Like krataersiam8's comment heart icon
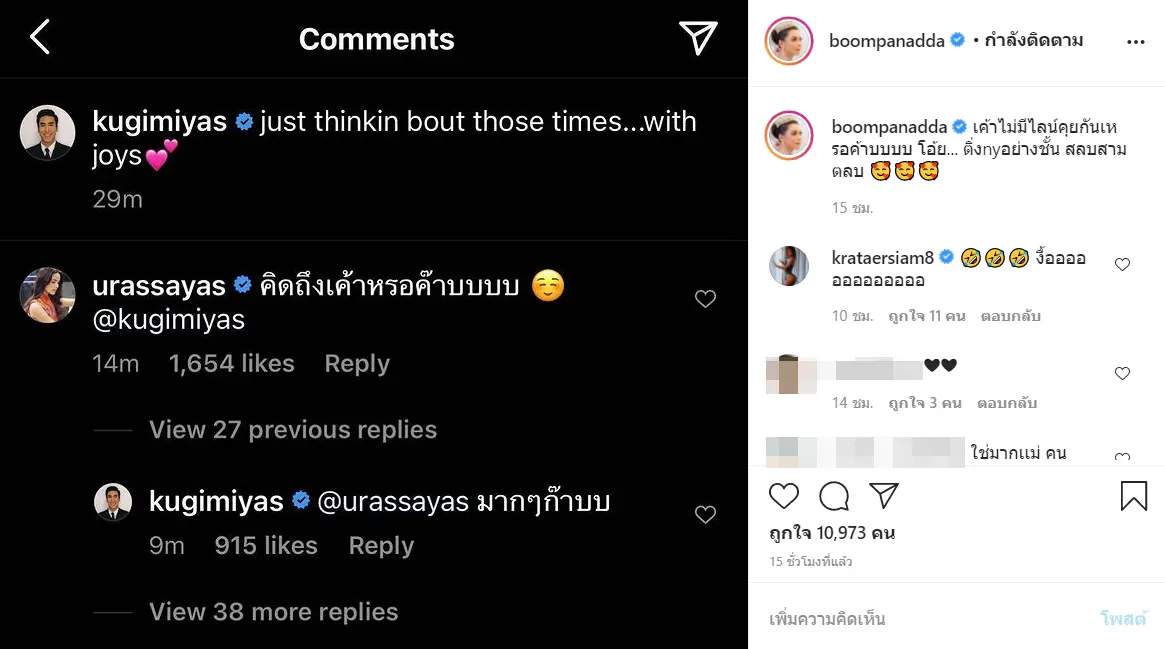The width and height of the screenshot is (1165, 649). click(1122, 265)
